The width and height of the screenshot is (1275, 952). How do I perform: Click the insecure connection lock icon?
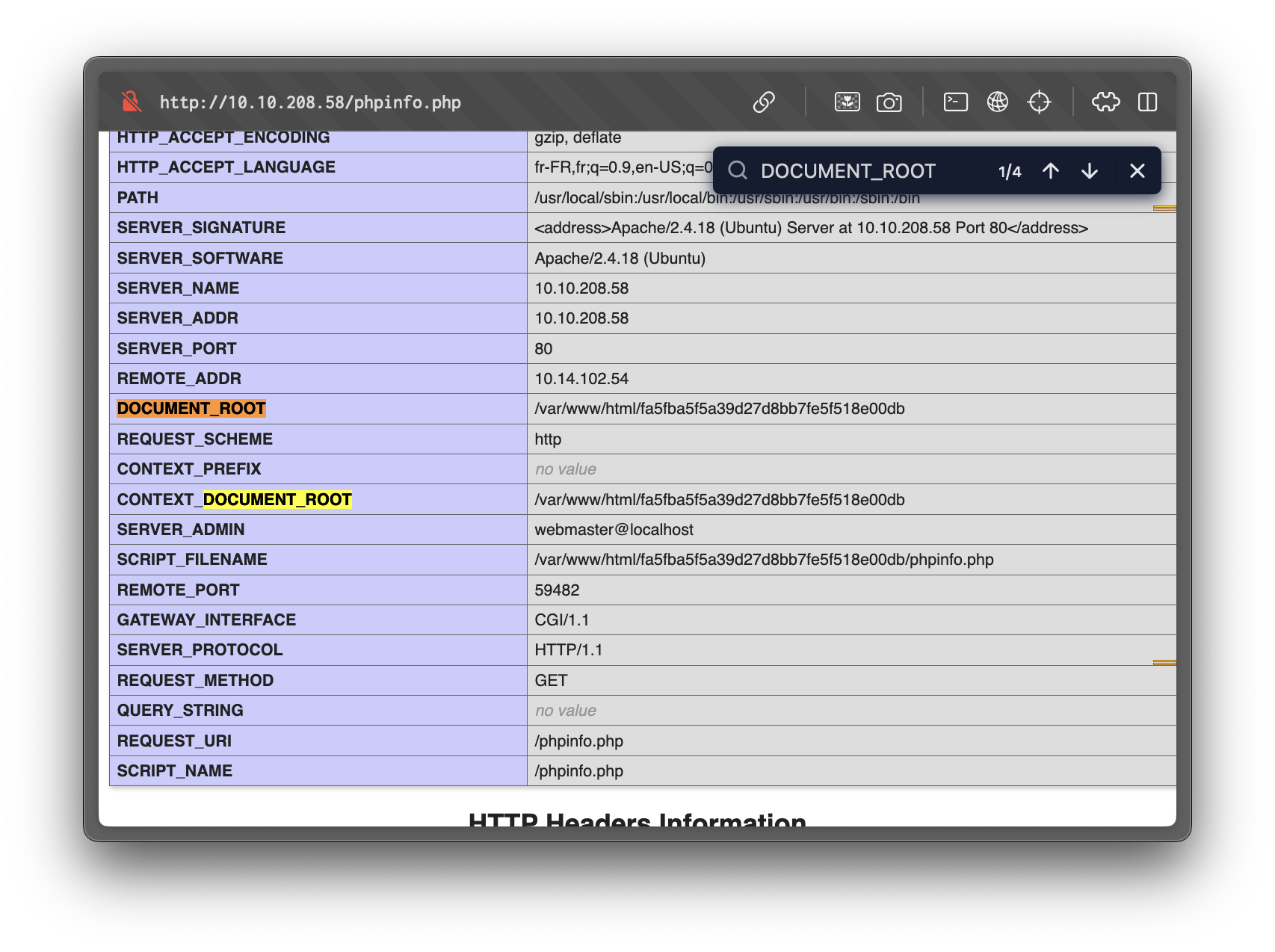coord(132,102)
